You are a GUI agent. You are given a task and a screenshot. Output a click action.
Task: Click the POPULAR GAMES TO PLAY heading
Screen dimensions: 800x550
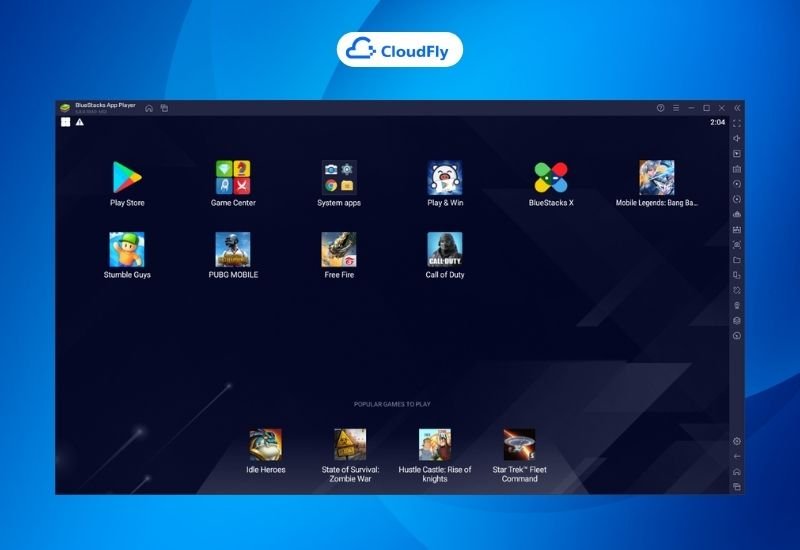tap(392, 404)
